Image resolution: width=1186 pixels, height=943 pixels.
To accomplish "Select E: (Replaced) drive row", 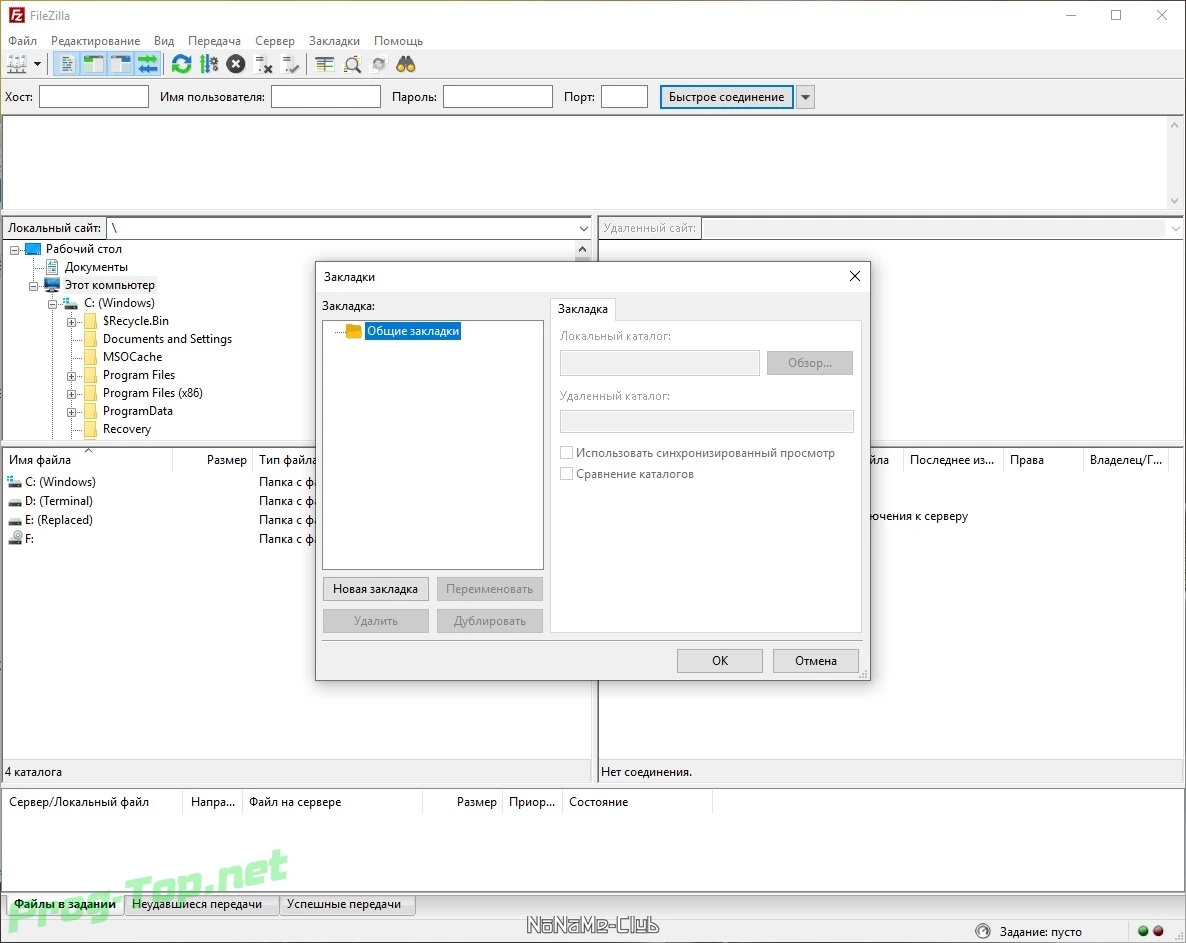I will click(58, 520).
